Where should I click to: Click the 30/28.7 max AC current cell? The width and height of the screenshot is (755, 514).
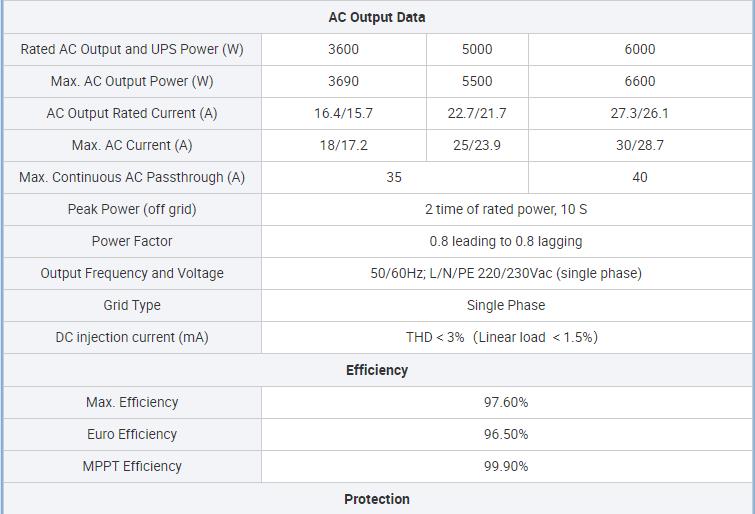point(639,145)
